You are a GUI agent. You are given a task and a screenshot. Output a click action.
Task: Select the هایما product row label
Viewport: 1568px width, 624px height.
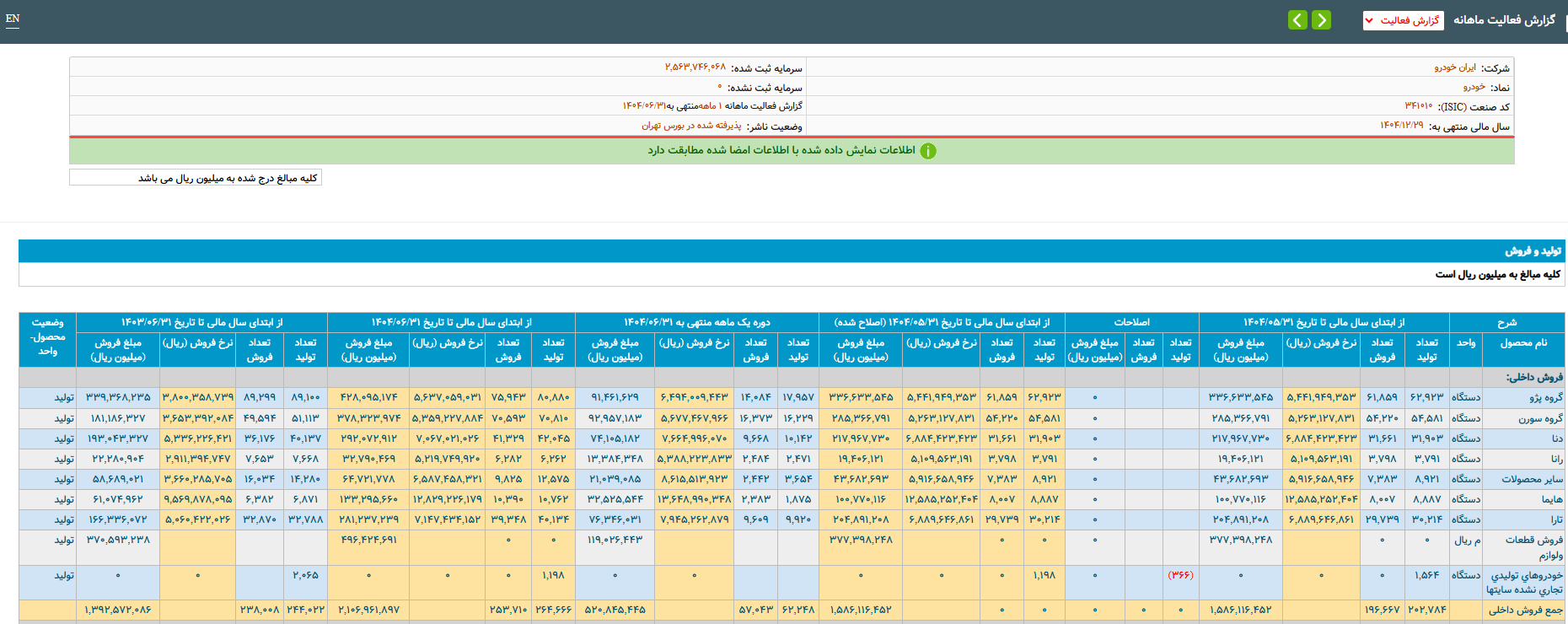tap(1551, 499)
